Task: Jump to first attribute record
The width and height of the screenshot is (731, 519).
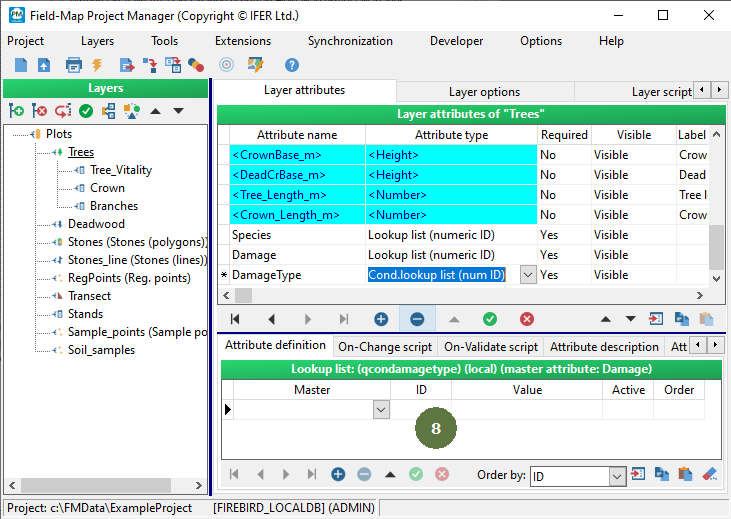Action: (235, 319)
